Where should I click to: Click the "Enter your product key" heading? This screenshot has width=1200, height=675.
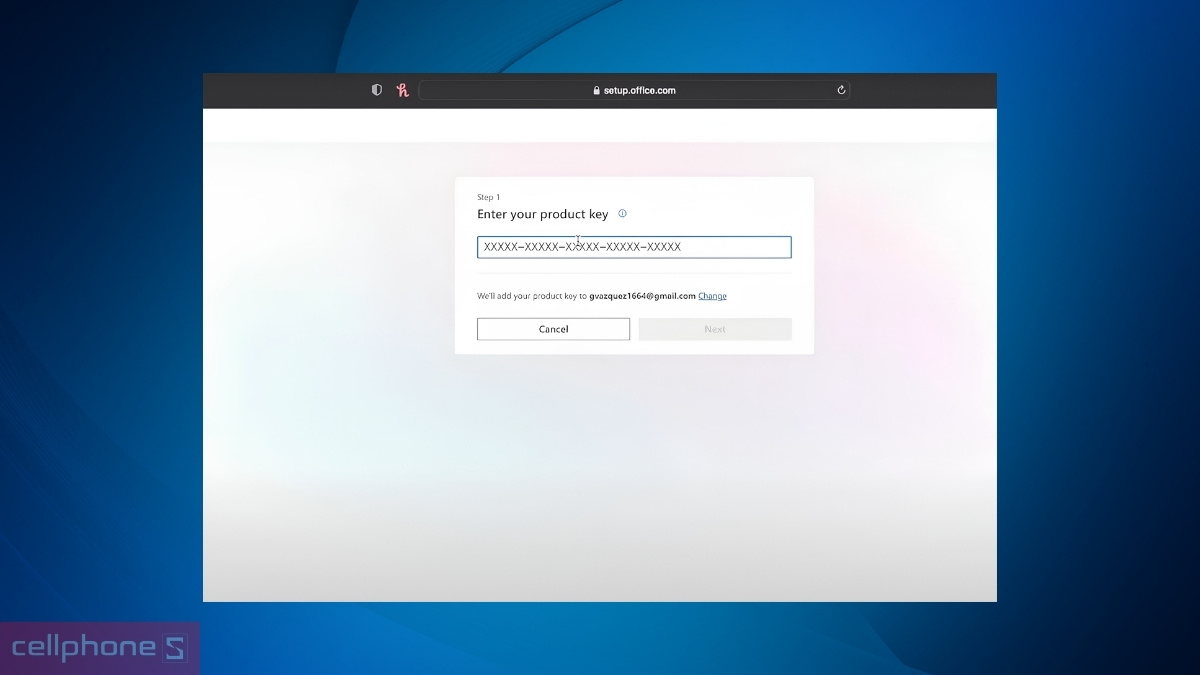[x=543, y=214]
